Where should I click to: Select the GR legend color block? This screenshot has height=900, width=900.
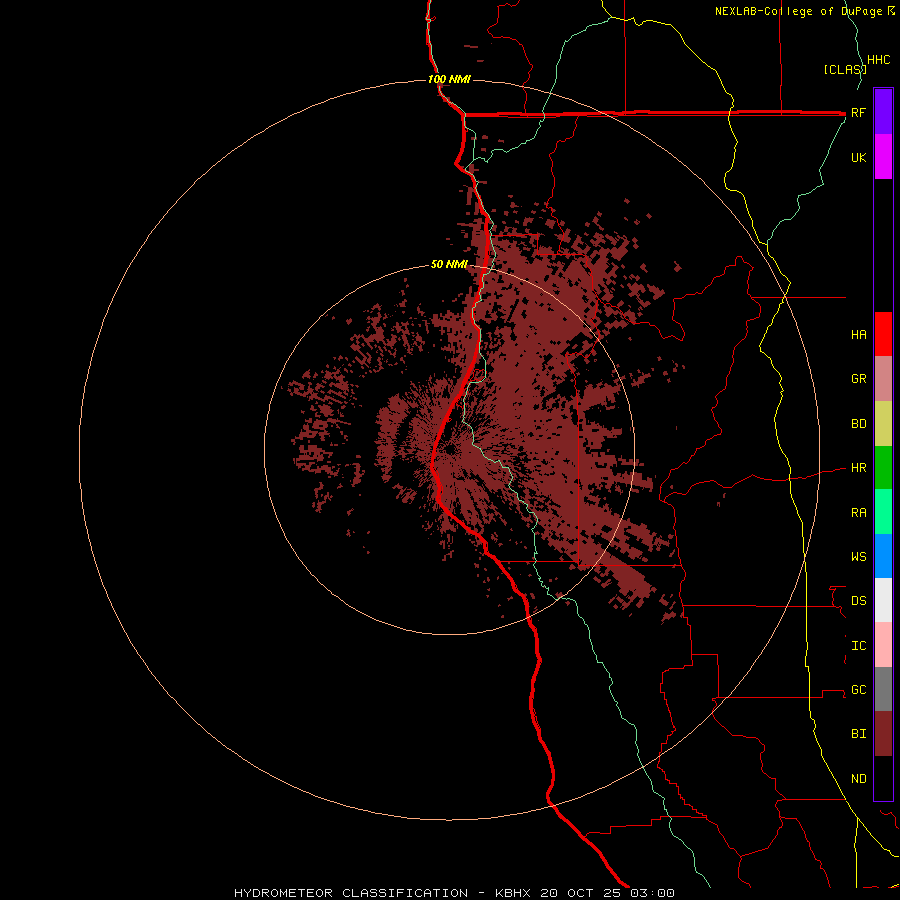pyautogui.click(x=883, y=379)
